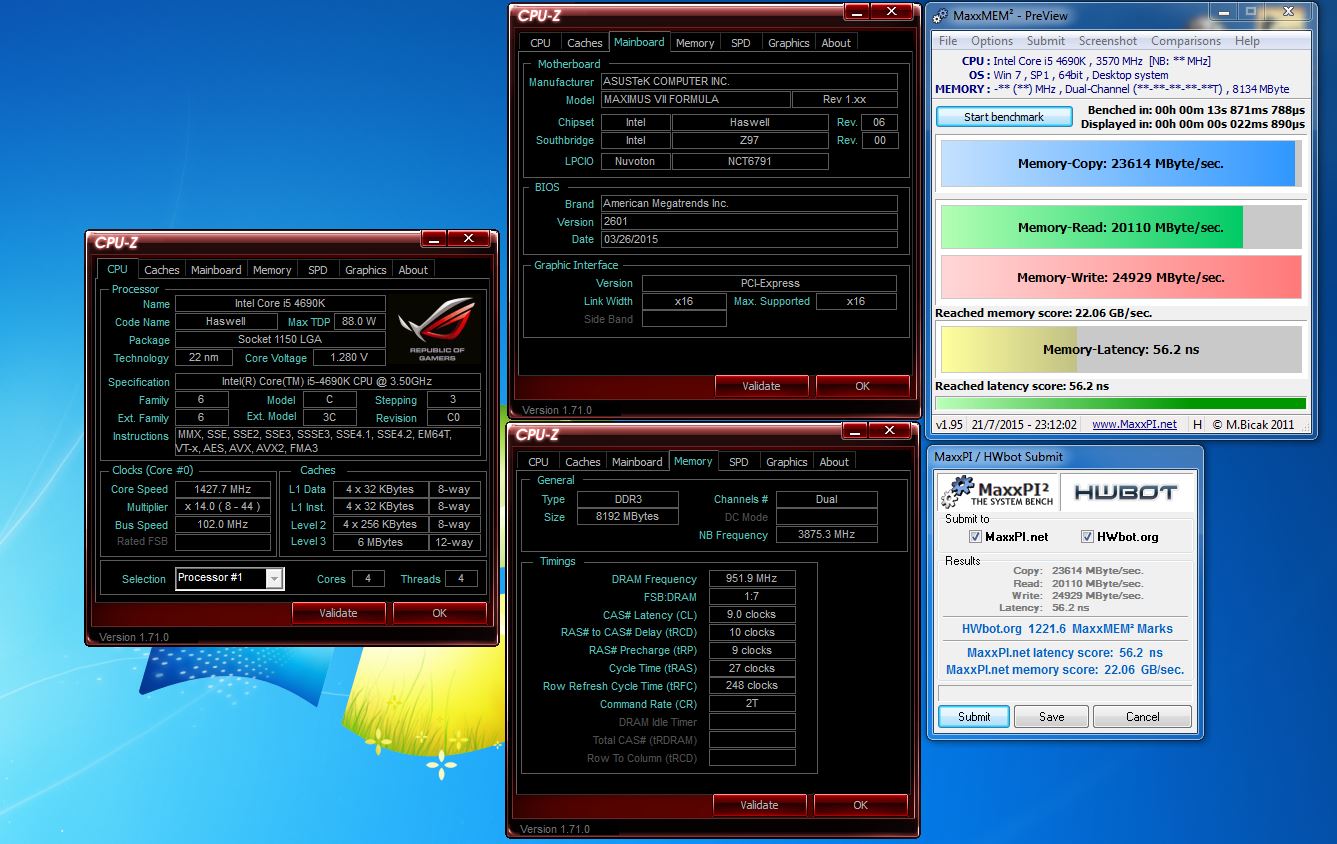Switch to Caches tab in CPU-Z CPU window

pyautogui.click(x=161, y=270)
